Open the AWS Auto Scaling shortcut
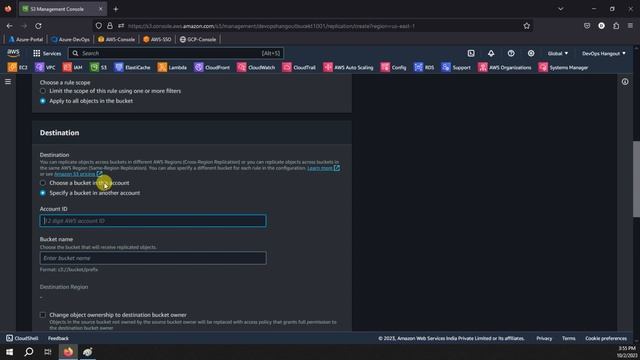The image size is (640, 360). pyautogui.click(x=348, y=67)
